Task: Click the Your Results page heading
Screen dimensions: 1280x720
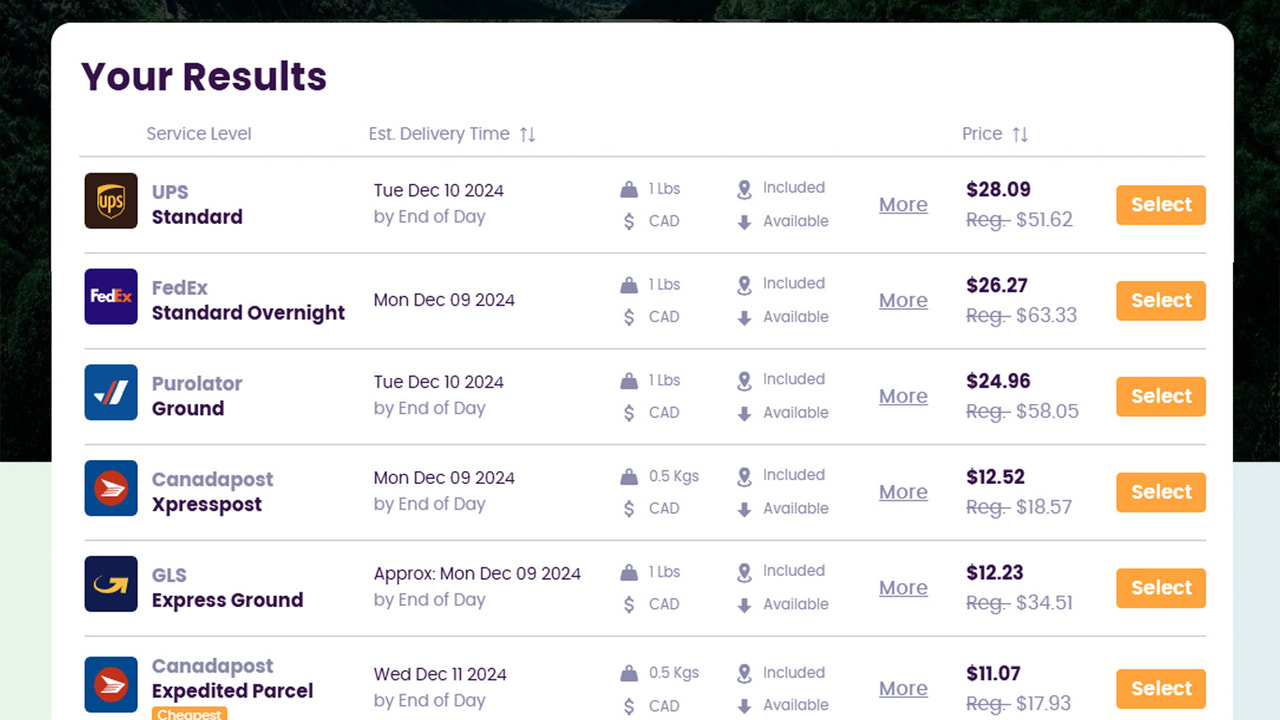Action: [203, 76]
